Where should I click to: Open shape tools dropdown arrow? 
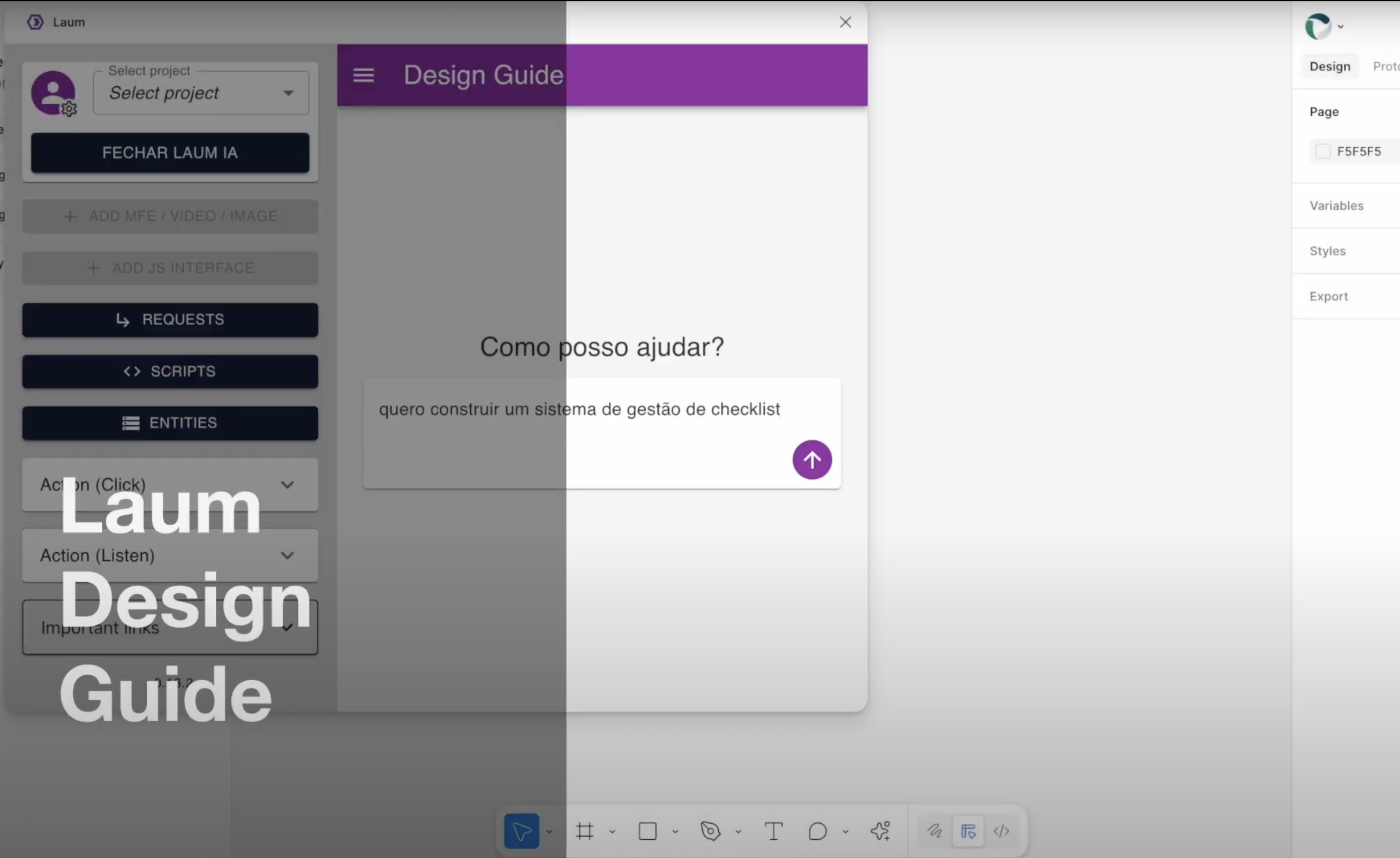pyautogui.click(x=675, y=832)
